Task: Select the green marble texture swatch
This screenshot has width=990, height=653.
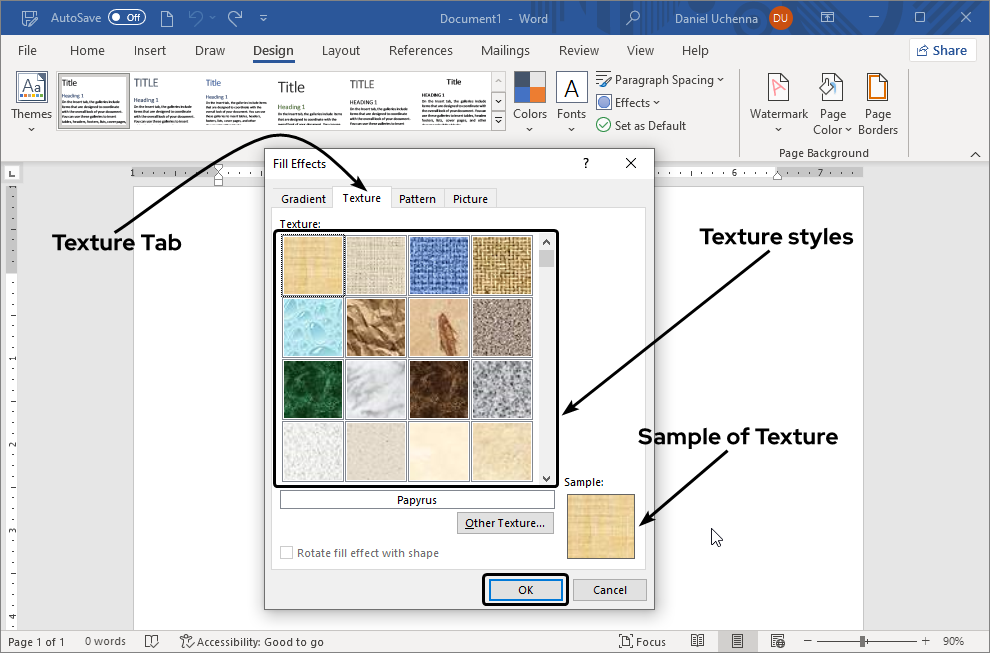Action: click(x=313, y=389)
